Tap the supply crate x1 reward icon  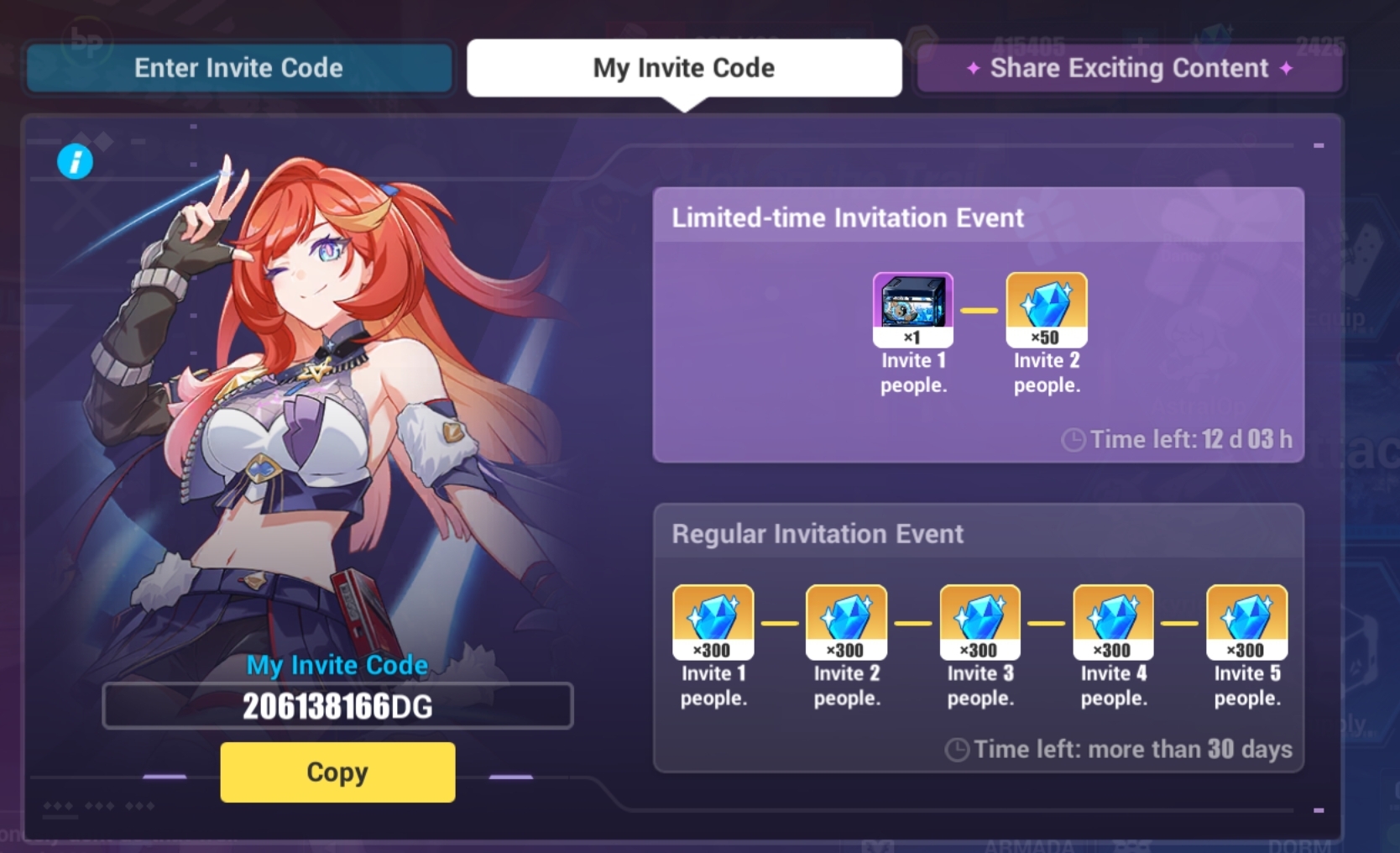click(x=913, y=309)
